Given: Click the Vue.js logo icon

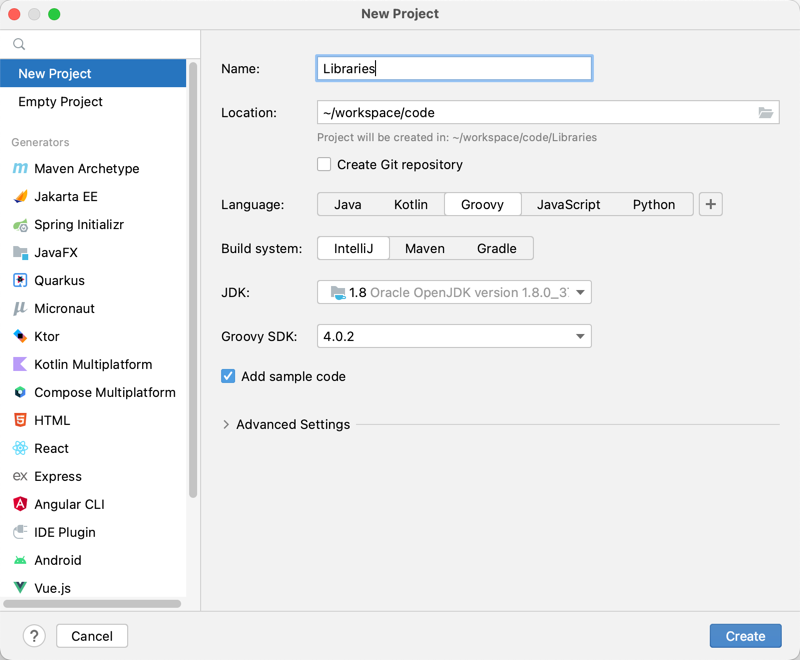Looking at the screenshot, I should (20, 588).
